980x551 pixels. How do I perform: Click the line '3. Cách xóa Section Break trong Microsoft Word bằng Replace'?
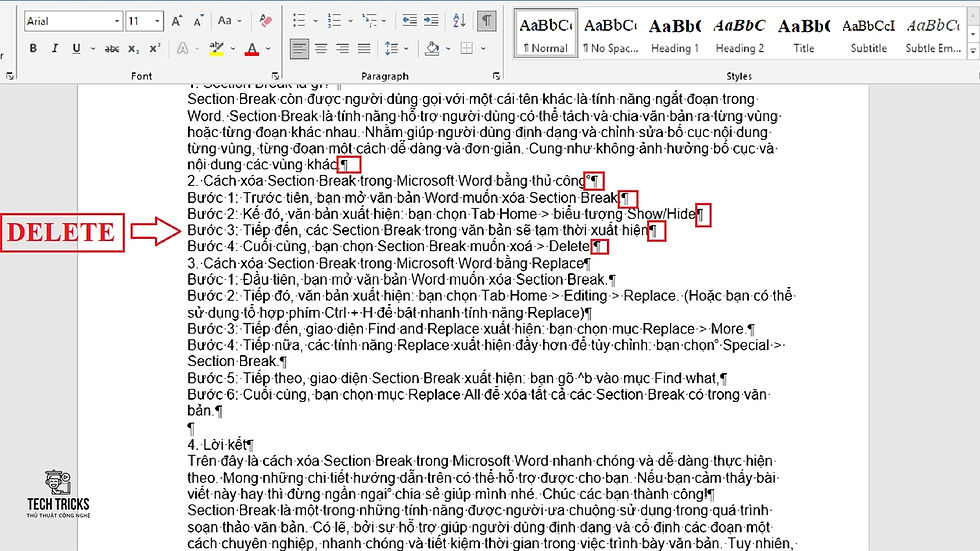[x=388, y=264]
